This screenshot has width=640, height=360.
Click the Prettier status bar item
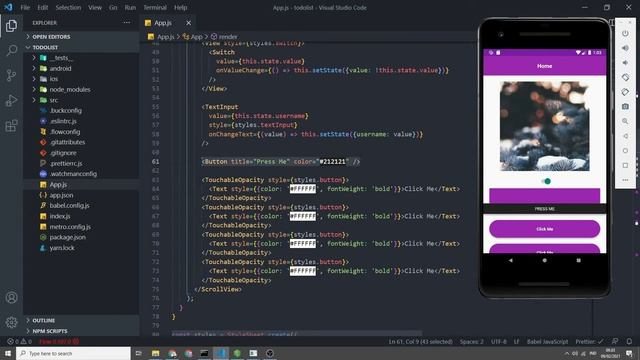click(589, 341)
